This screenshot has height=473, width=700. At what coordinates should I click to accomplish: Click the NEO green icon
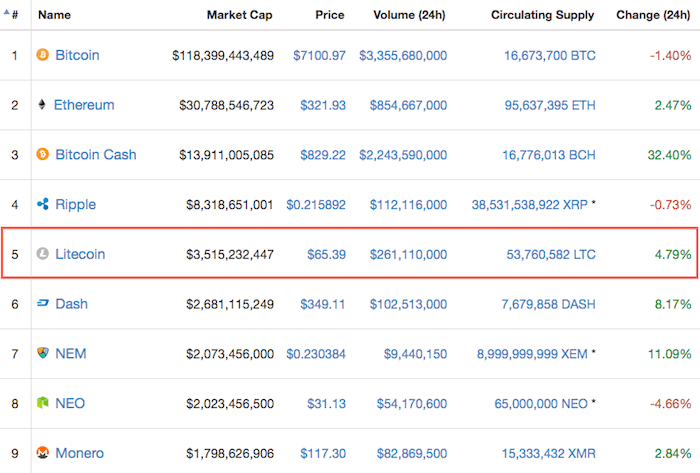click(42, 403)
